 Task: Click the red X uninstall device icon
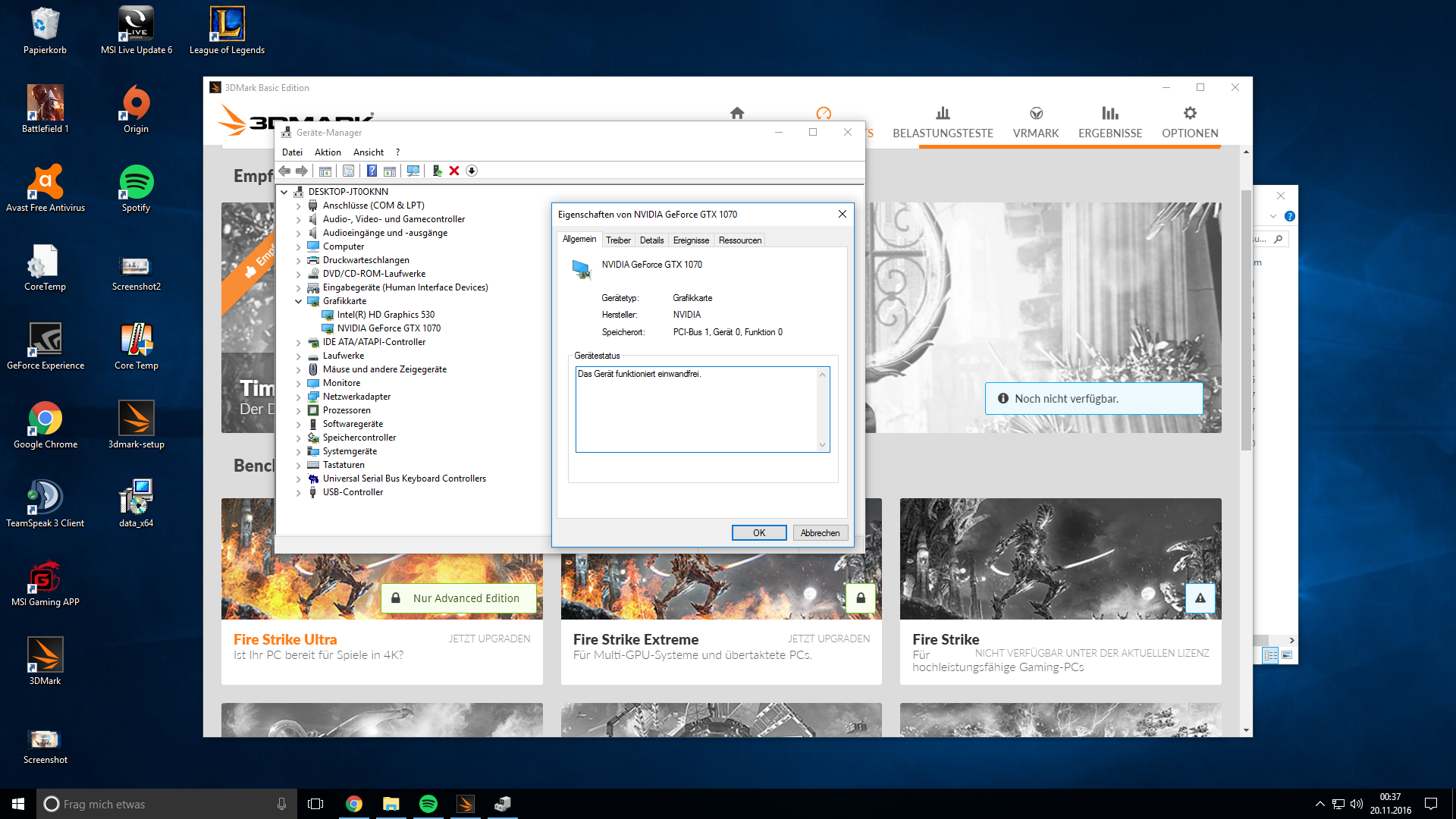pos(454,171)
